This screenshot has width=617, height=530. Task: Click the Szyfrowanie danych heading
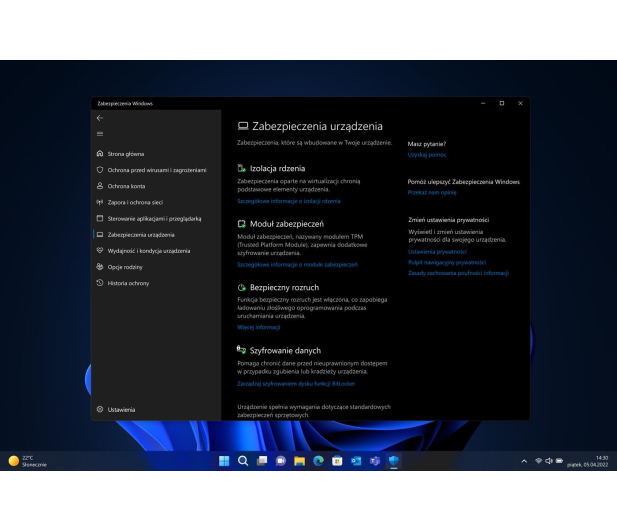(285, 351)
